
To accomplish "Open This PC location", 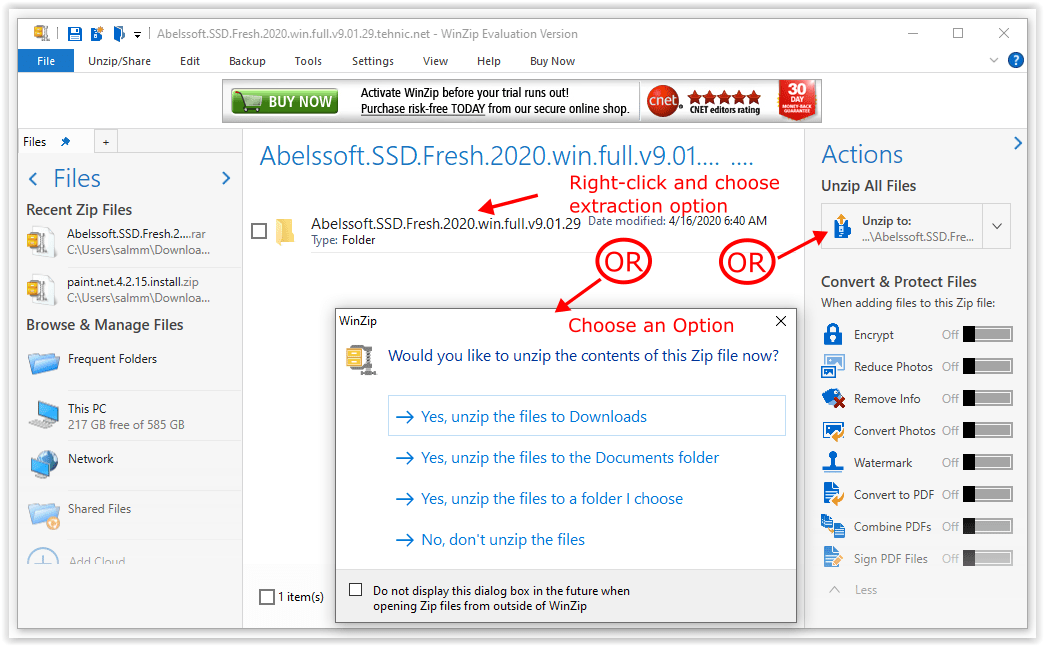I will point(132,416).
